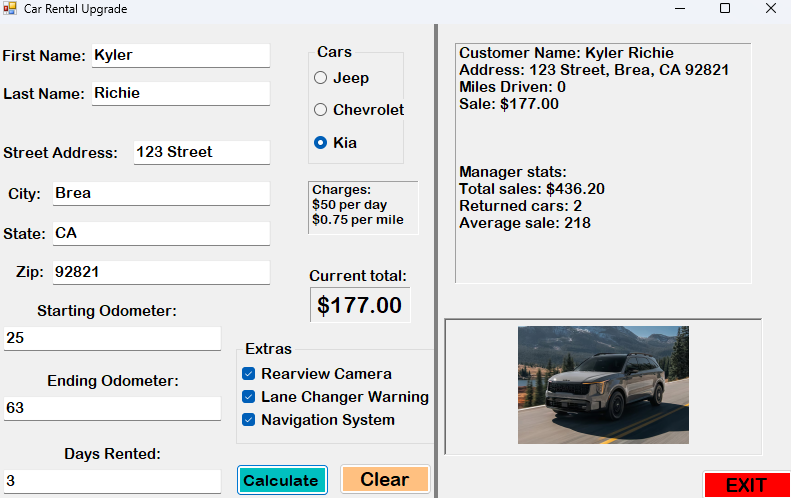This screenshot has width=791, height=498.
Task: Click the Starting Odometer input
Action: [x=111, y=339]
